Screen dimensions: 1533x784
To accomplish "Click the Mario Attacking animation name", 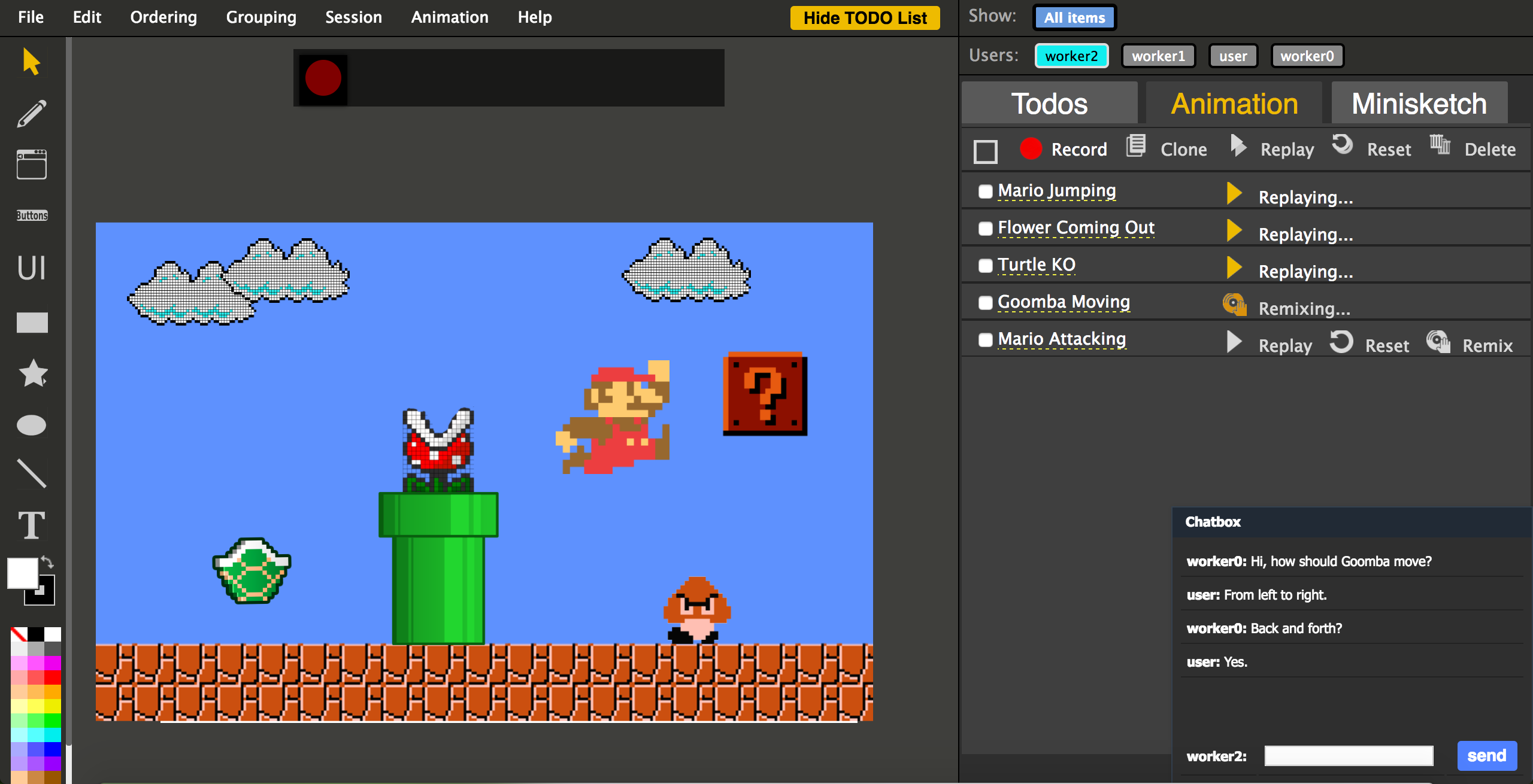I will (1062, 339).
